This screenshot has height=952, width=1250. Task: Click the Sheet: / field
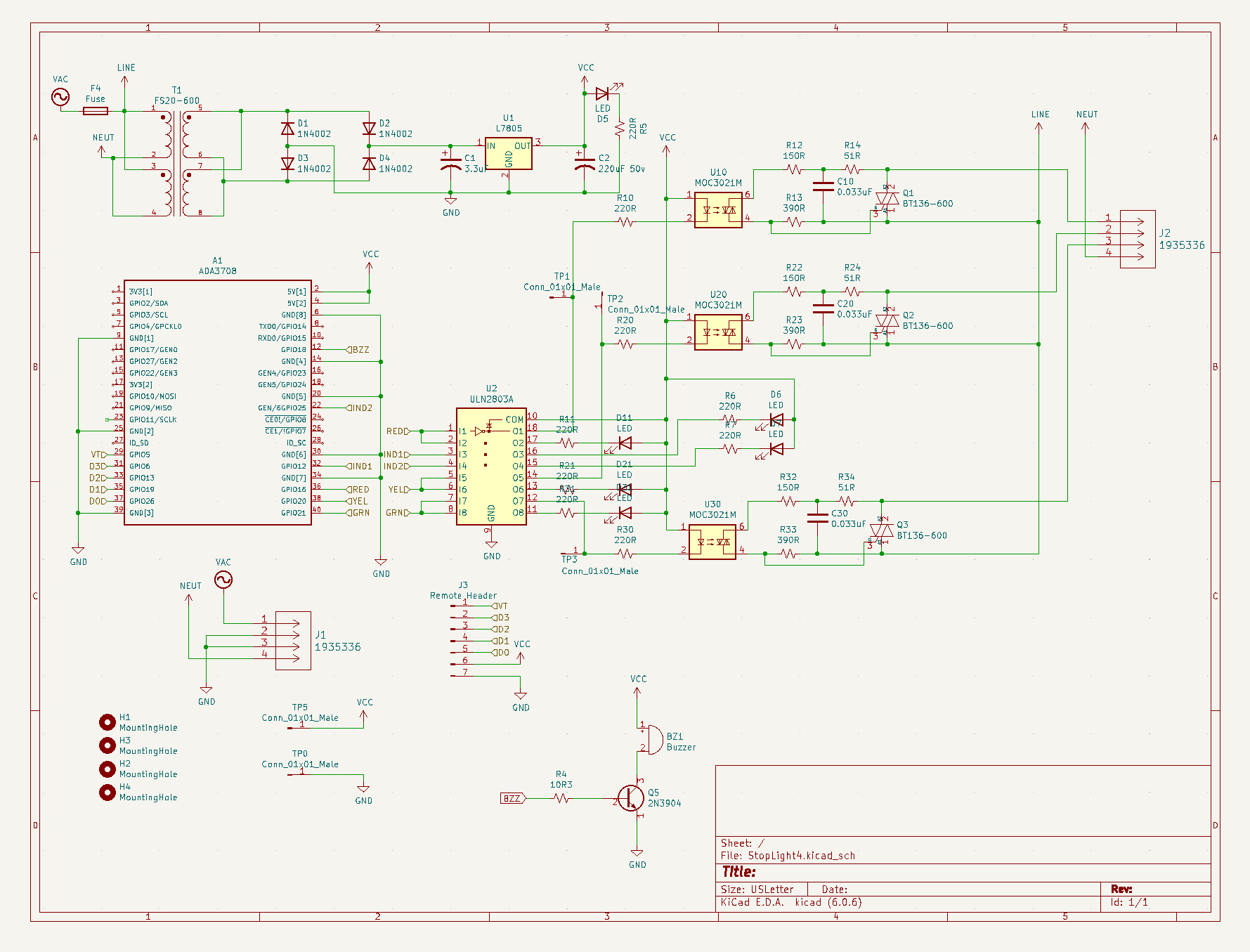click(x=743, y=843)
